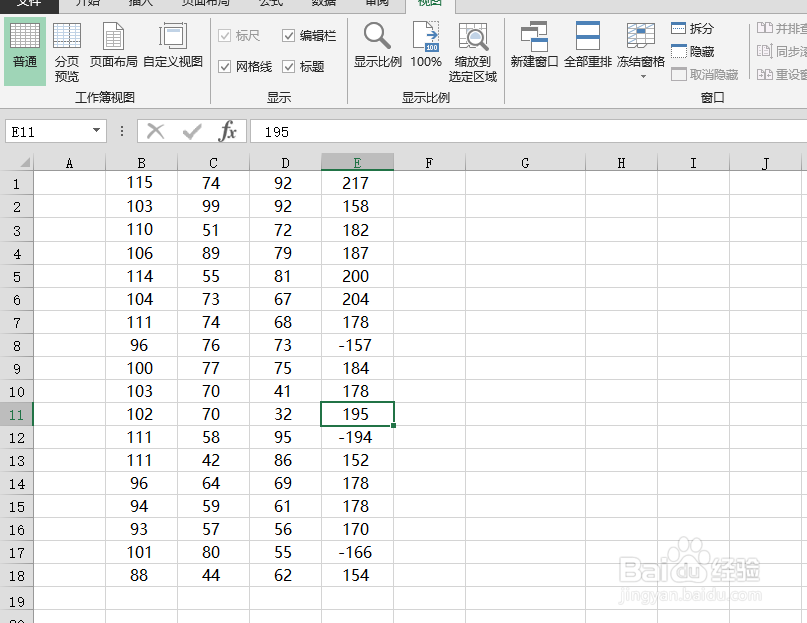Click Unhide window (取消隐藏)
Viewport: 807px width, 623px height.
[x=705, y=75]
